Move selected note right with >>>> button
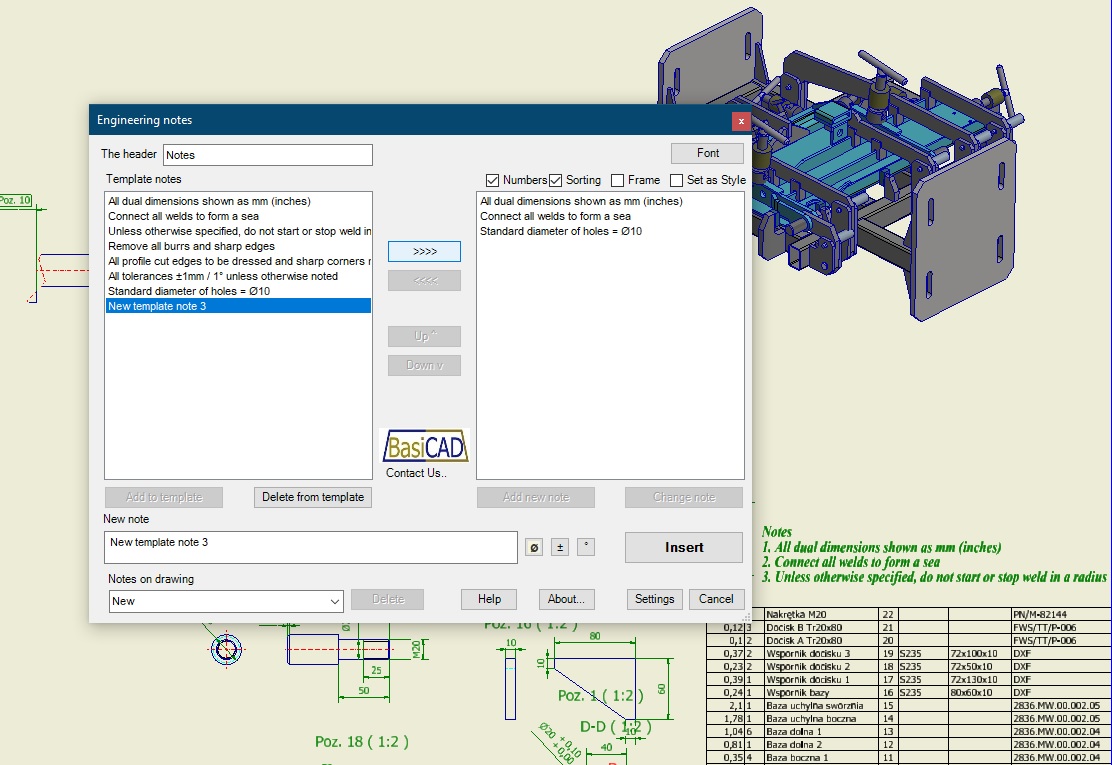Screen dimensions: 1112x765 click(x=424, y=251)
